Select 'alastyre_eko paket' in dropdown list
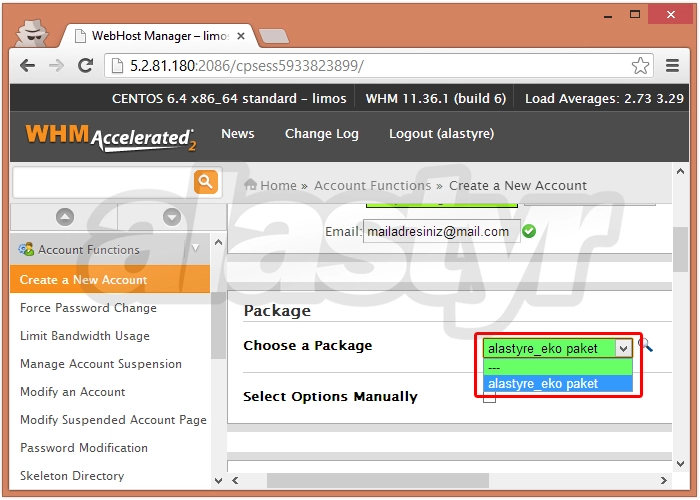The image size is (700, 500). [x=558, y=383]
